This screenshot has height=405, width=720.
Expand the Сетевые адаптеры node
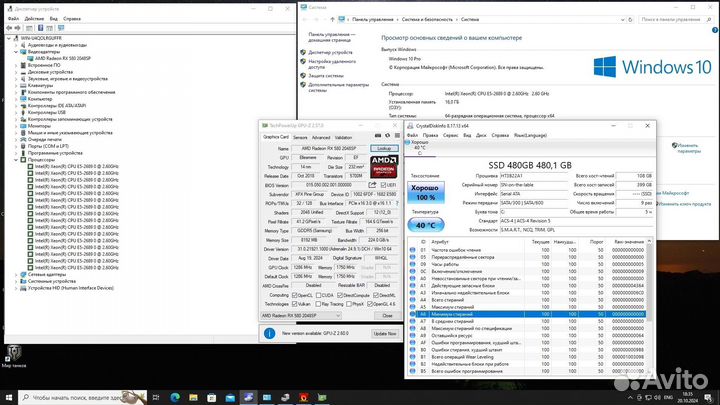[16, 275]
